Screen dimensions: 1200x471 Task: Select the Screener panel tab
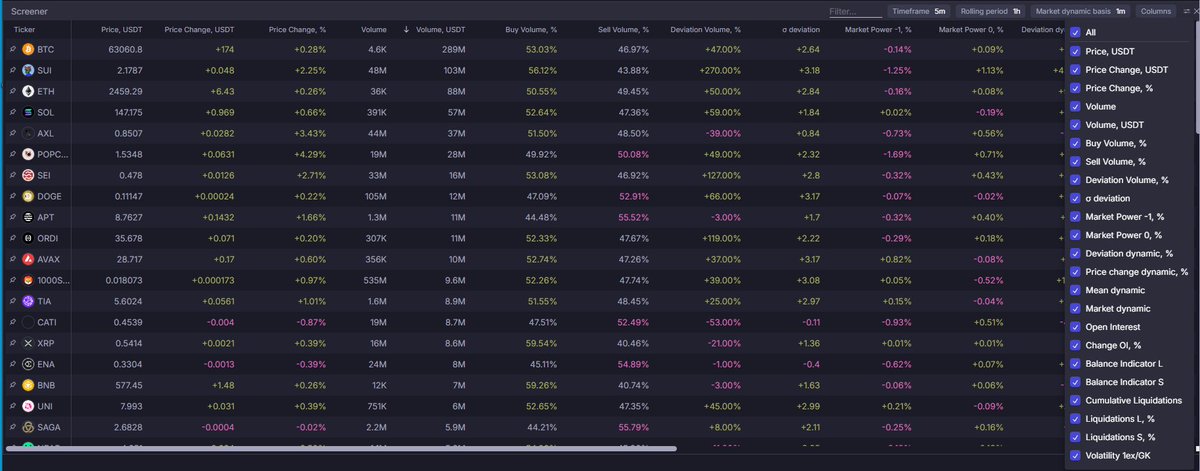tap(28, 11)
